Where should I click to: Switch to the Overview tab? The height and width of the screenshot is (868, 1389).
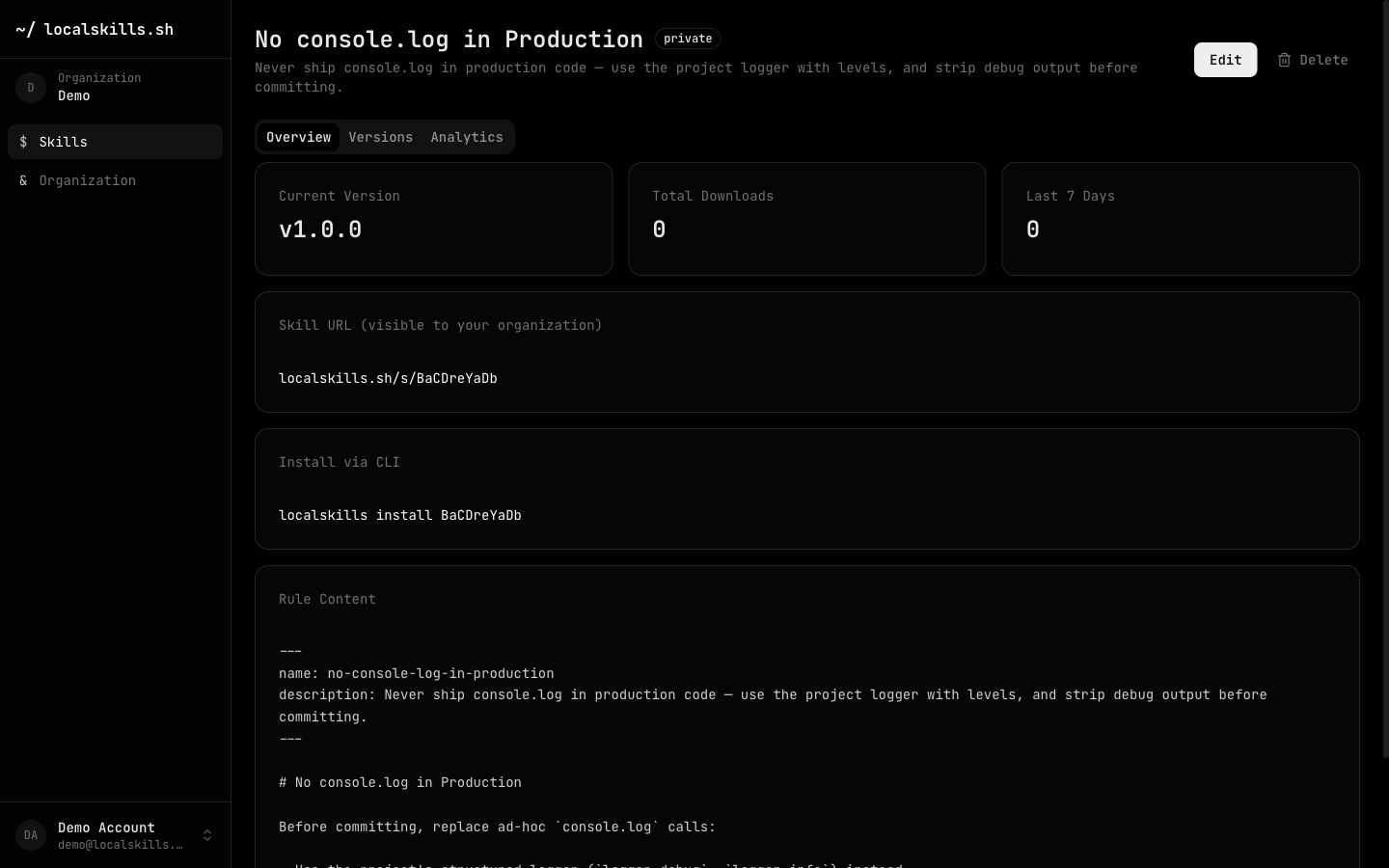(298, 137)
